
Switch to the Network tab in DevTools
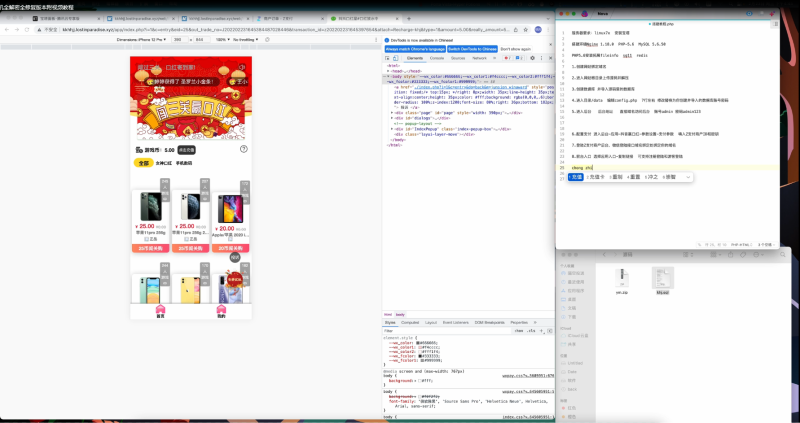click(x=479, y=58)
